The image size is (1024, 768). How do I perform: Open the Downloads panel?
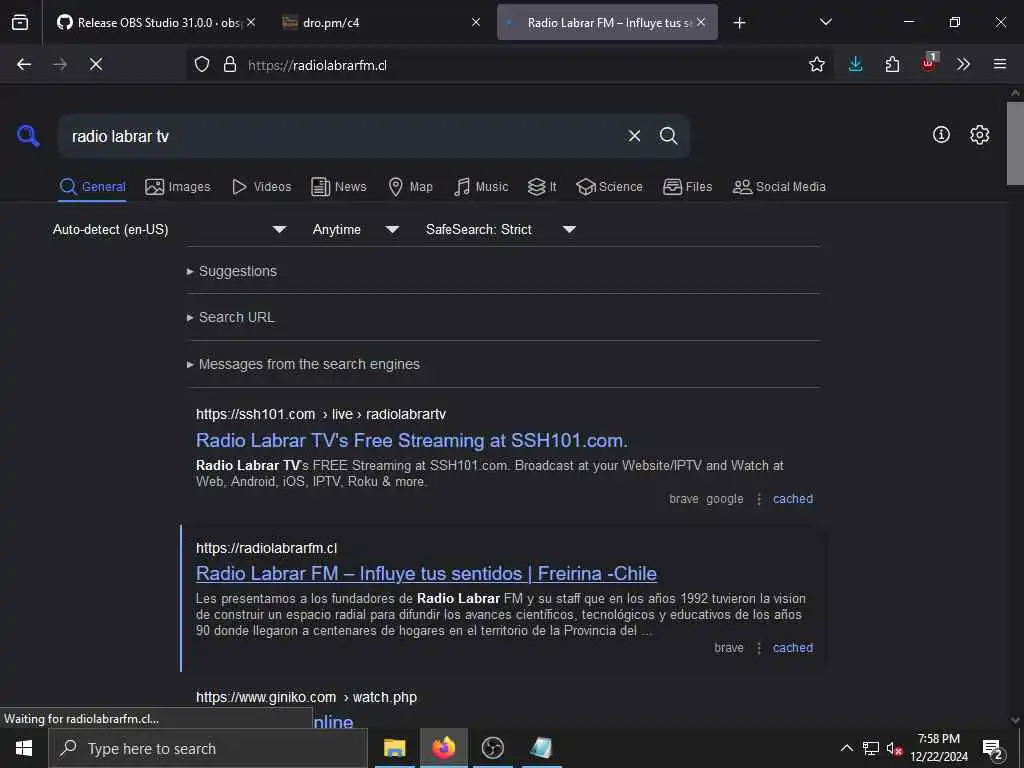coord(856,64)
